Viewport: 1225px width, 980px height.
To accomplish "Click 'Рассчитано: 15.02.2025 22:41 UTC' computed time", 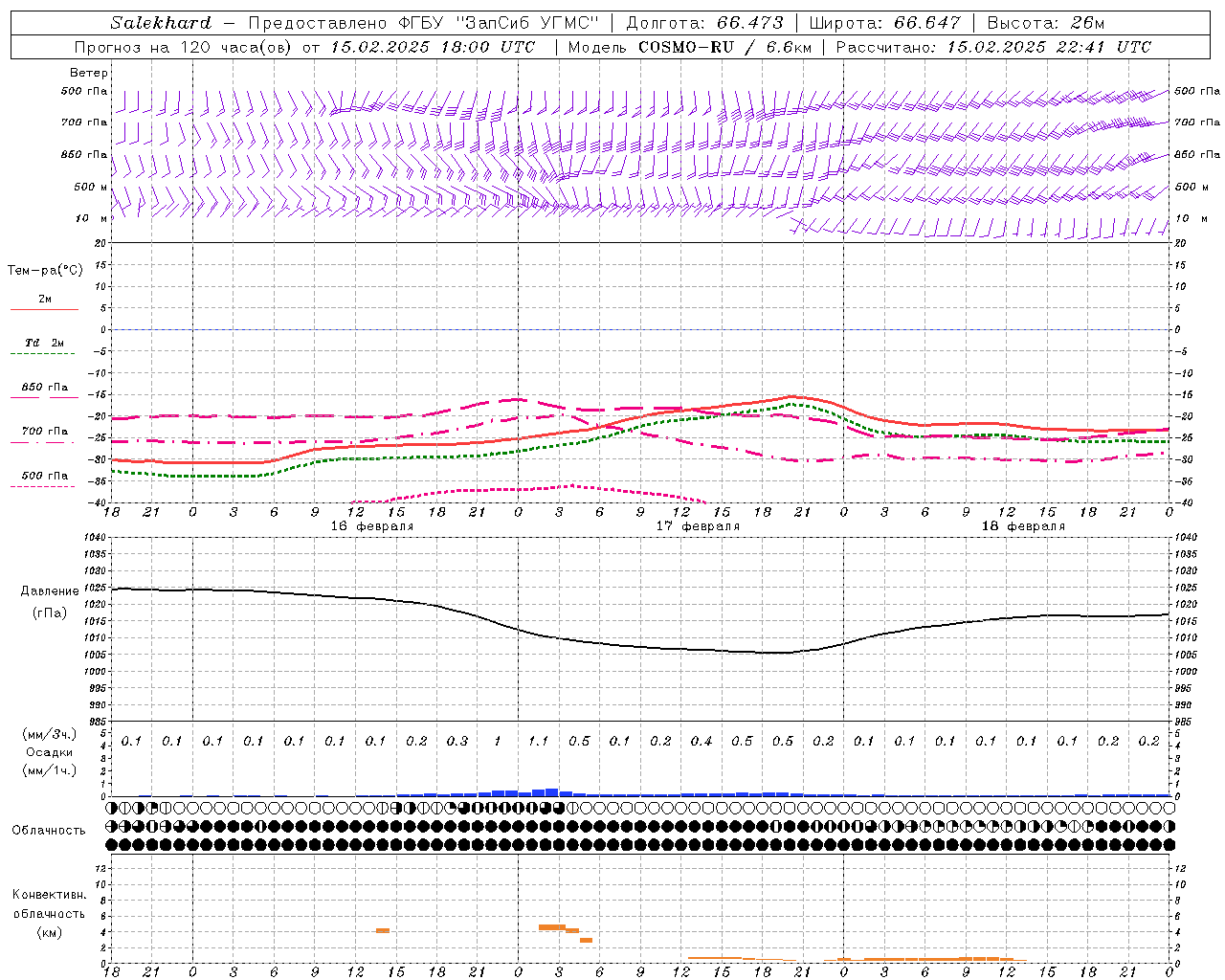I will [x=993, y=47].
